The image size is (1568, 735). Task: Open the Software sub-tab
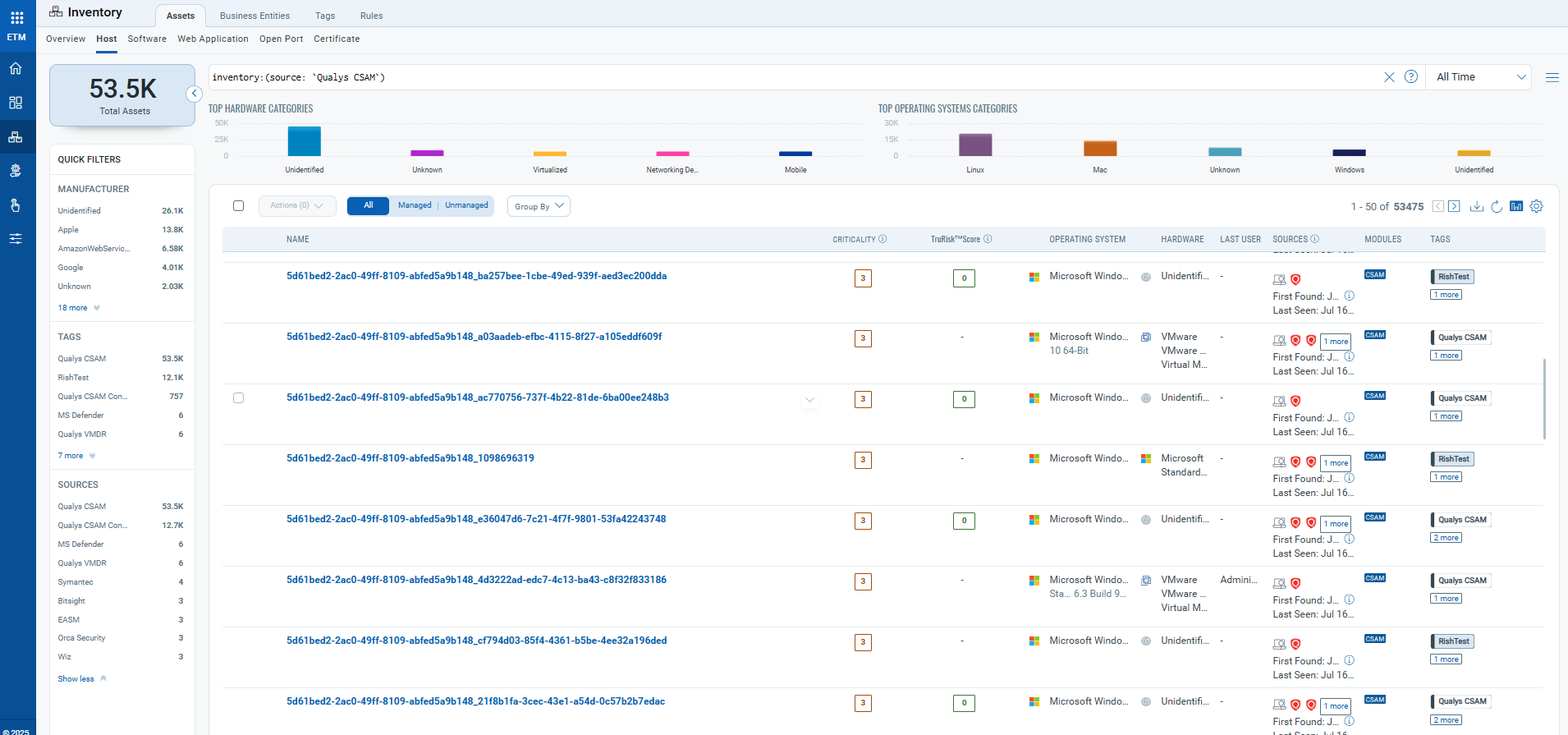click(147, 39)
